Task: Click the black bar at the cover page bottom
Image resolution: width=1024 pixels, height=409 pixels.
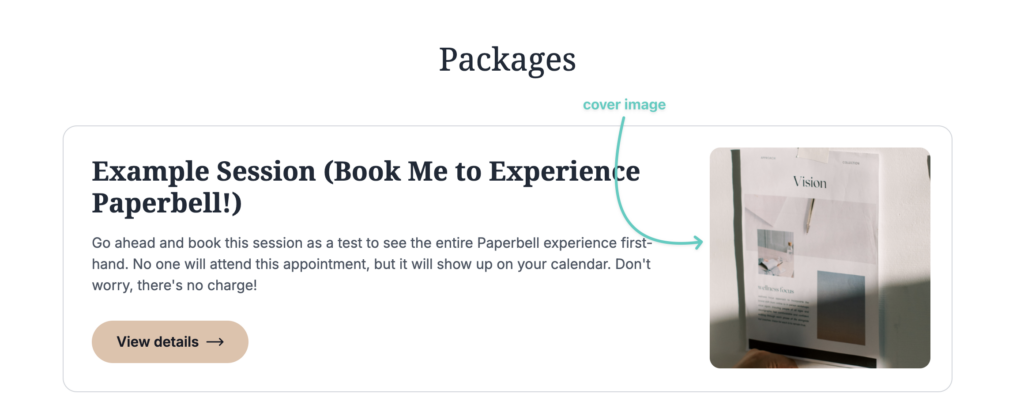Action: point(808,347)
